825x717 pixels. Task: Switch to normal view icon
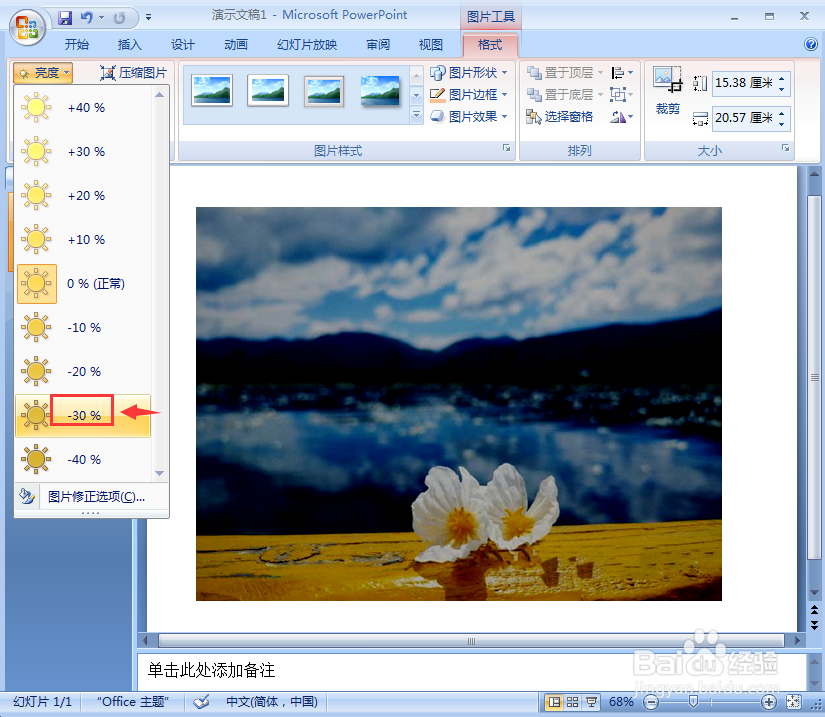(x=554, y=702)
